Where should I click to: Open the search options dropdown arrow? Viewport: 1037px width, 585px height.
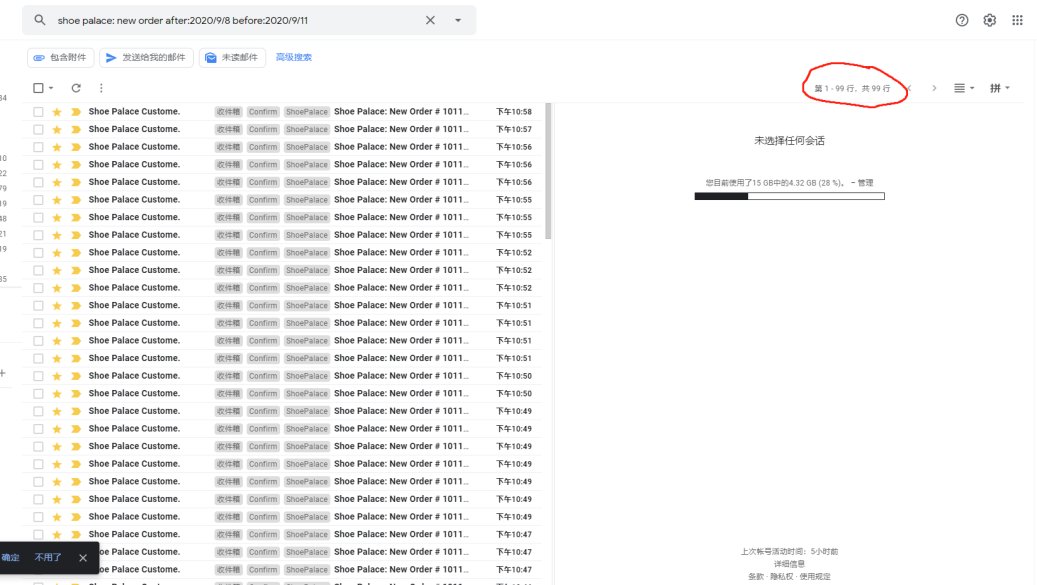(458, 20)
